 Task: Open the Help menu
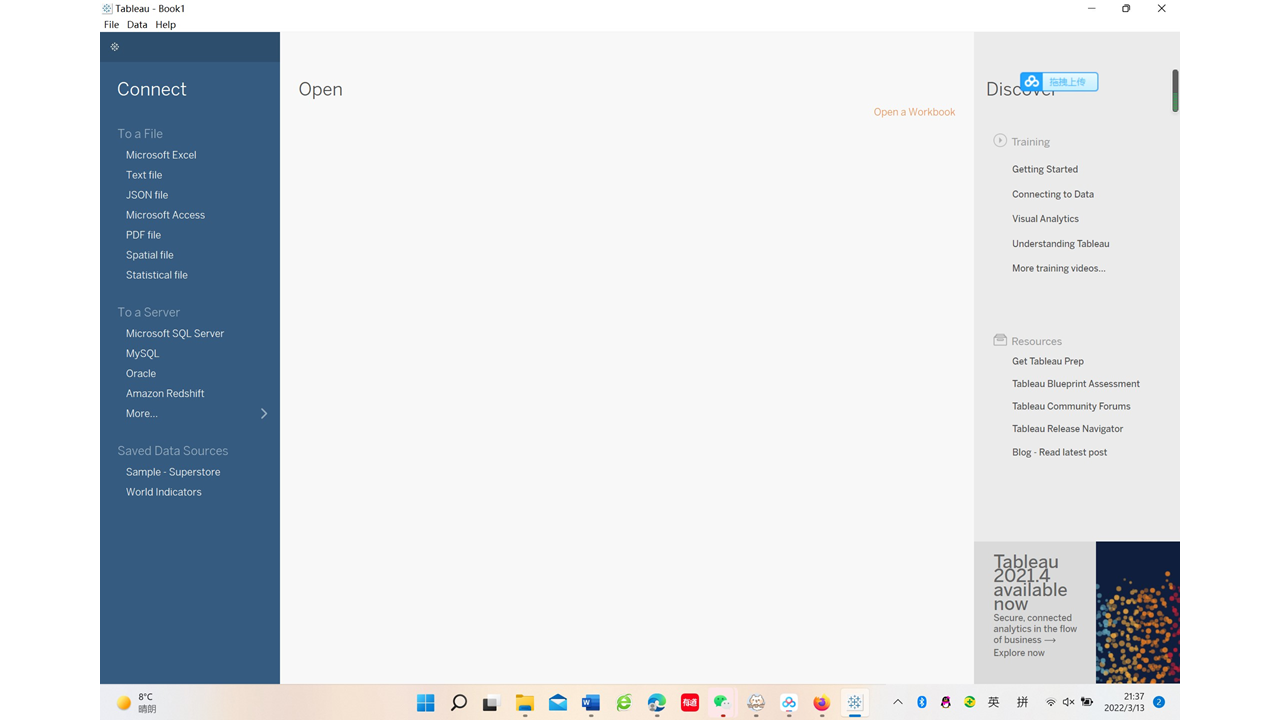click(166, 25)
